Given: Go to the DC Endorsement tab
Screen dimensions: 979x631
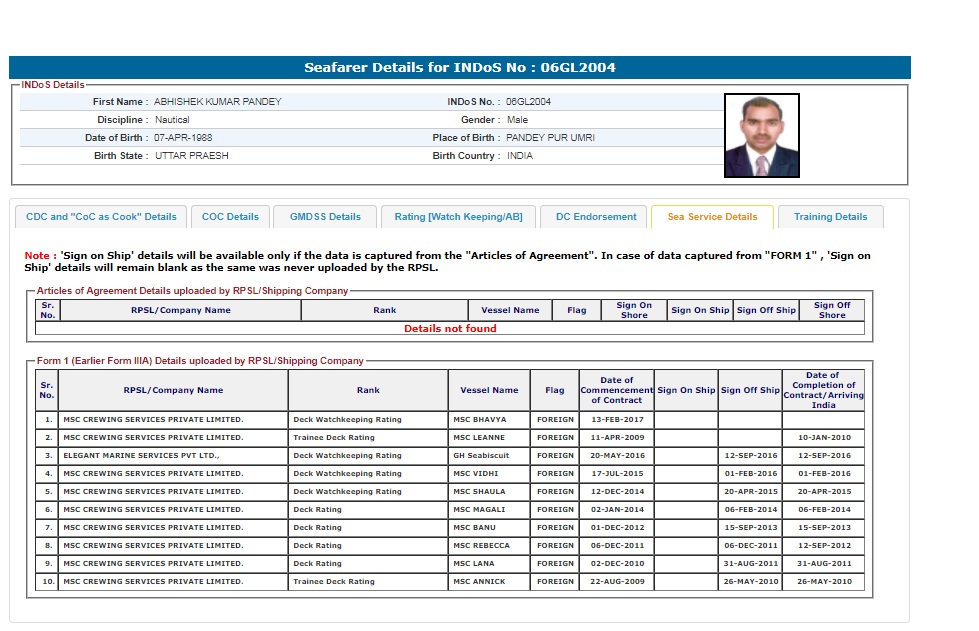Looking at the screenshot, I should [x=596, y=217].
